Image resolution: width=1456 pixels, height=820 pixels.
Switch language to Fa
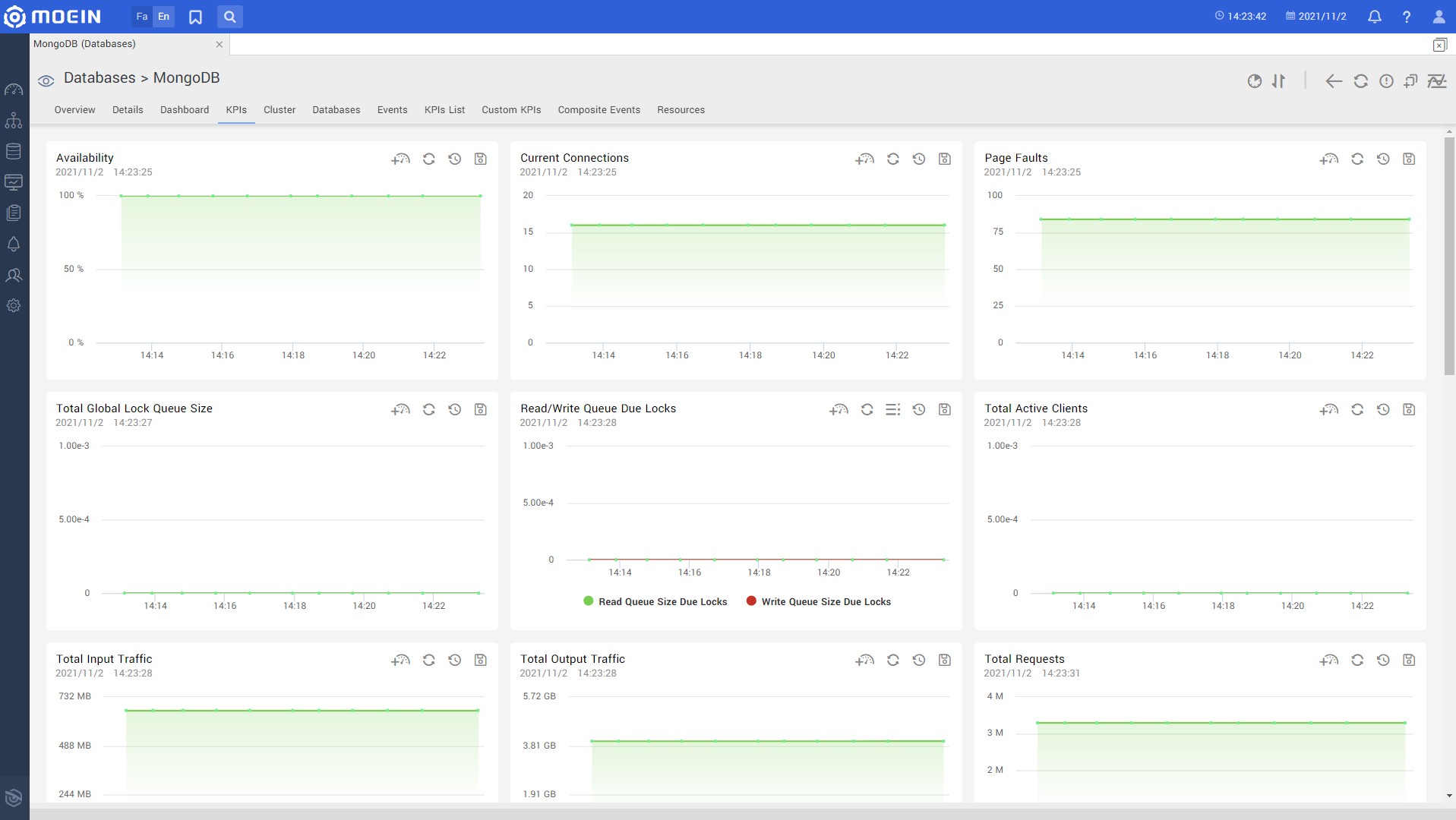[142, 17]
